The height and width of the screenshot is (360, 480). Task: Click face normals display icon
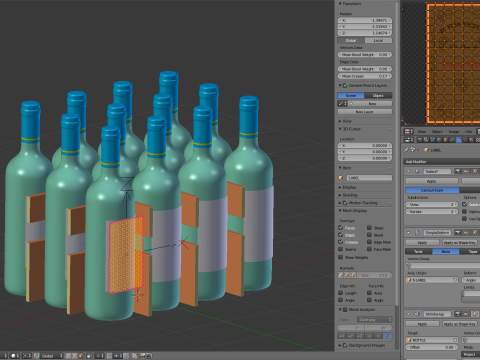coord(353,275)
